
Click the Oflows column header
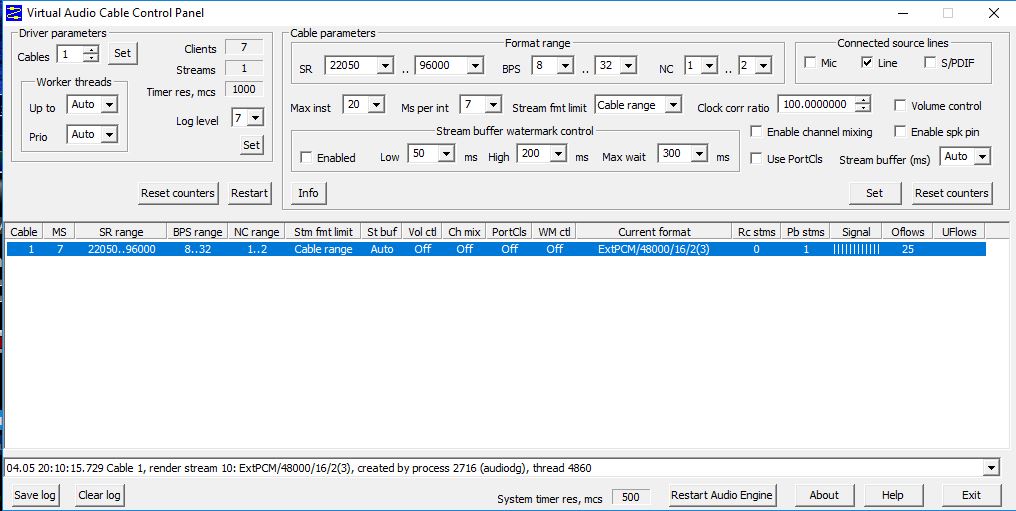pos(908,232)
